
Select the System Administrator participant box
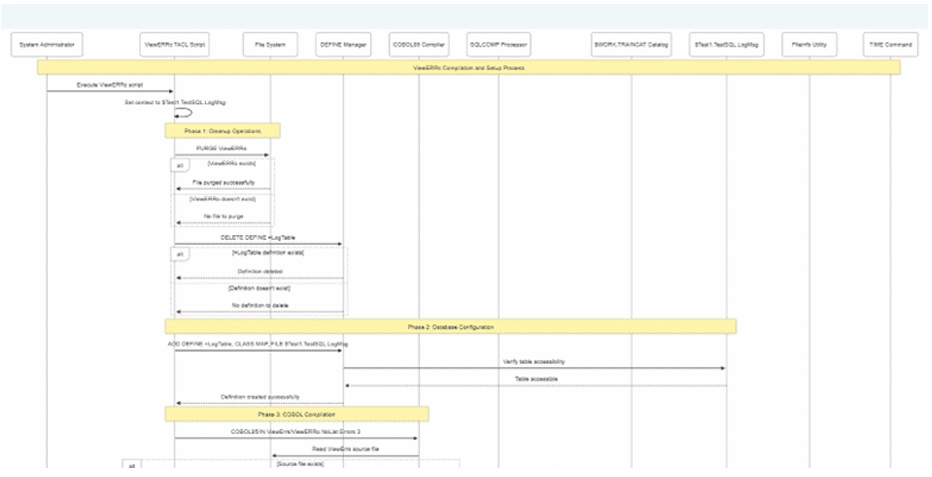[47, 45]
